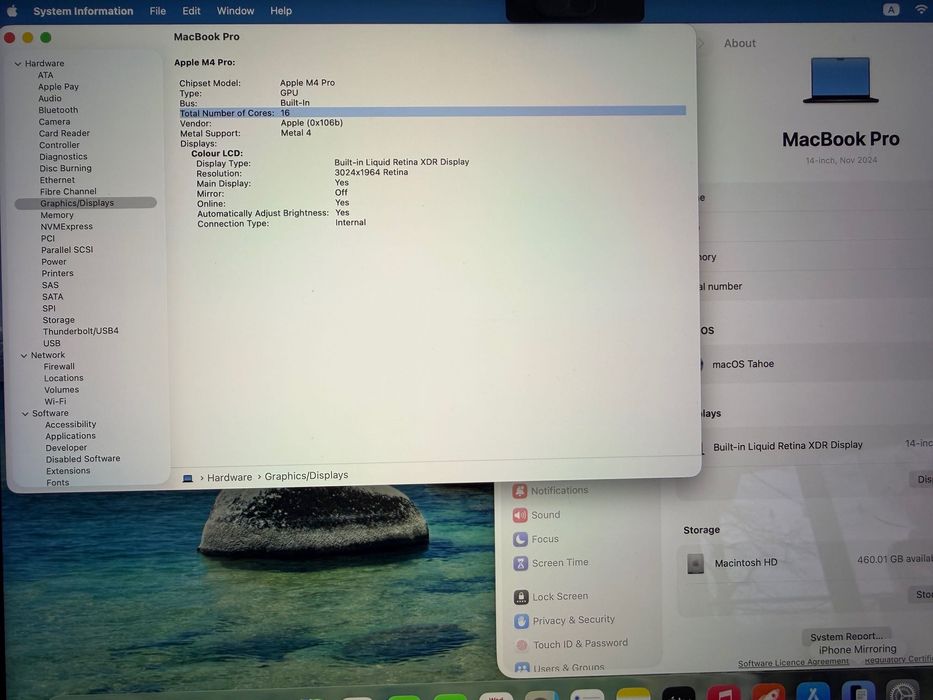Screen dimensions: 933x700
Task: Open the Music app in the Dock
Action: [724, 693]
